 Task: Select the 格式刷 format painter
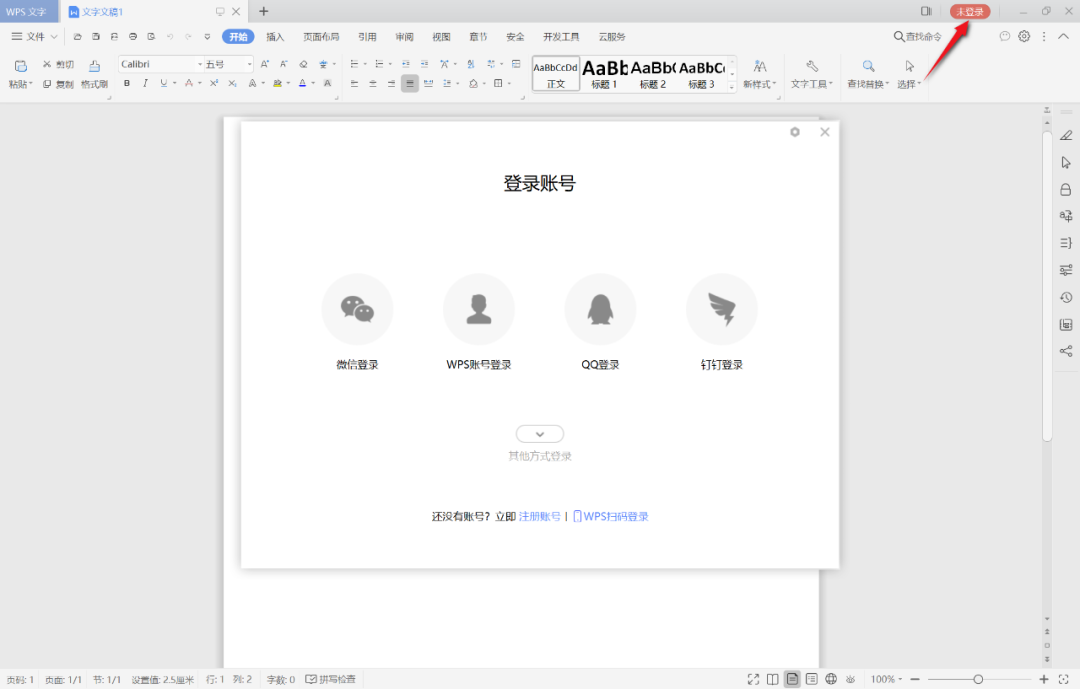[94, 74]
